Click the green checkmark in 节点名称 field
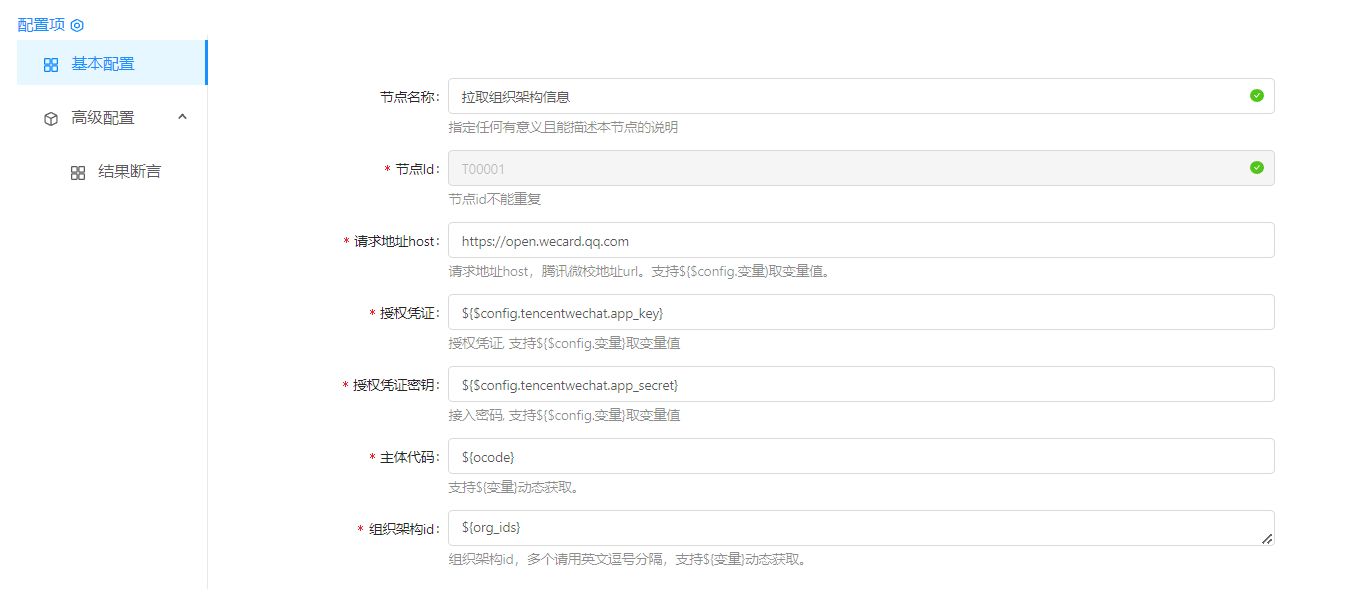 click(1257, 96)
